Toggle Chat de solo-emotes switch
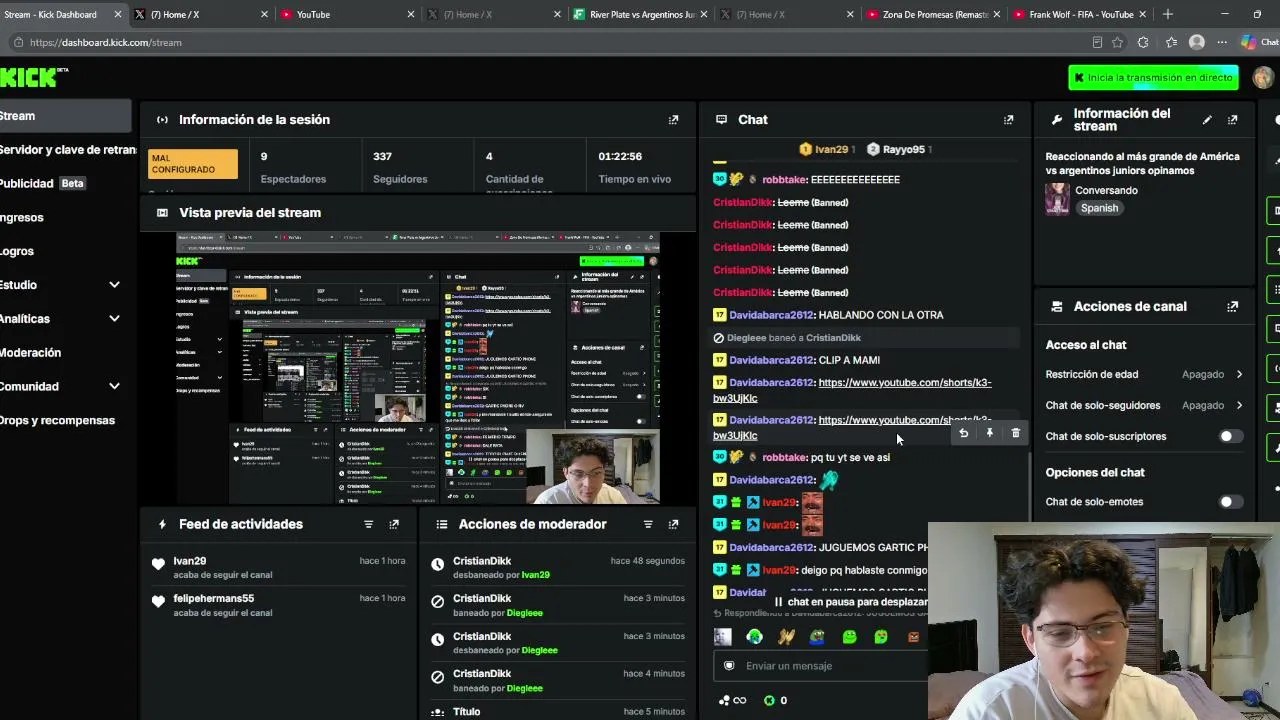Screen dimensions: 1280x720 coord(1230,502)
